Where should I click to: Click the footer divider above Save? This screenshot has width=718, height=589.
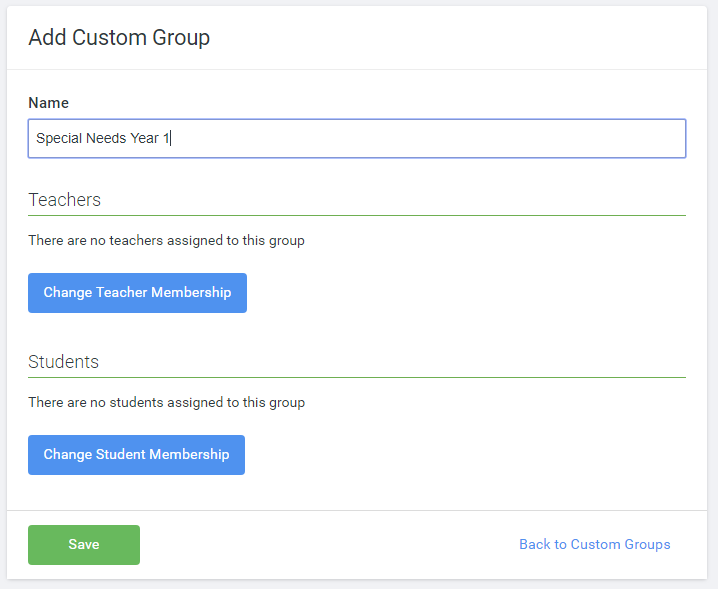[356, 510]
